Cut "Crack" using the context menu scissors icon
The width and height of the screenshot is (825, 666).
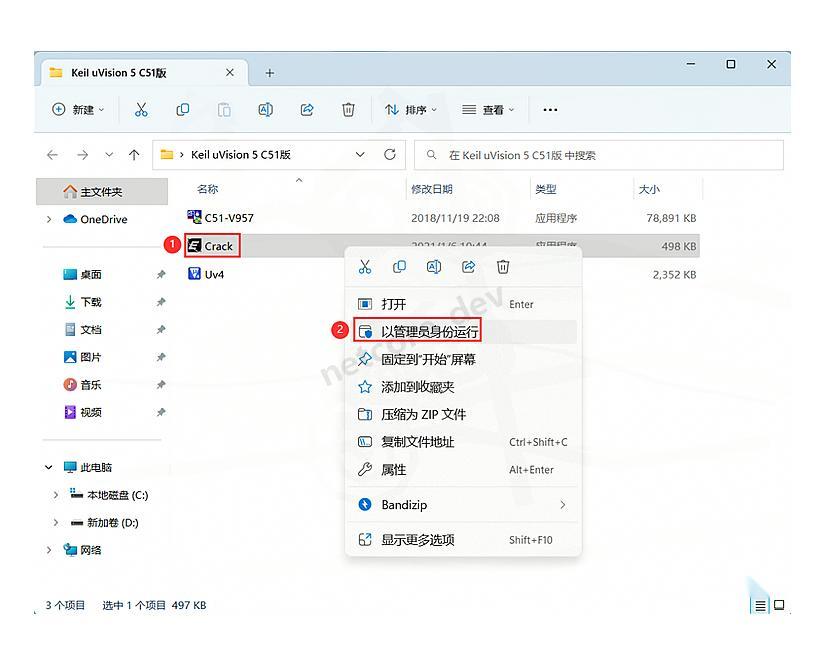(x=366, y=267)
